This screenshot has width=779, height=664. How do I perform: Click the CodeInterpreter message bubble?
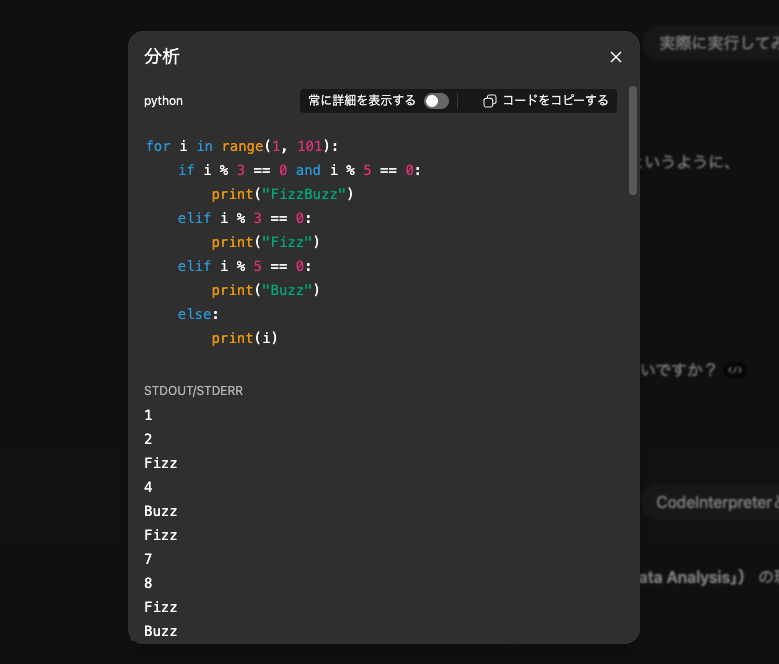(714, 502)
